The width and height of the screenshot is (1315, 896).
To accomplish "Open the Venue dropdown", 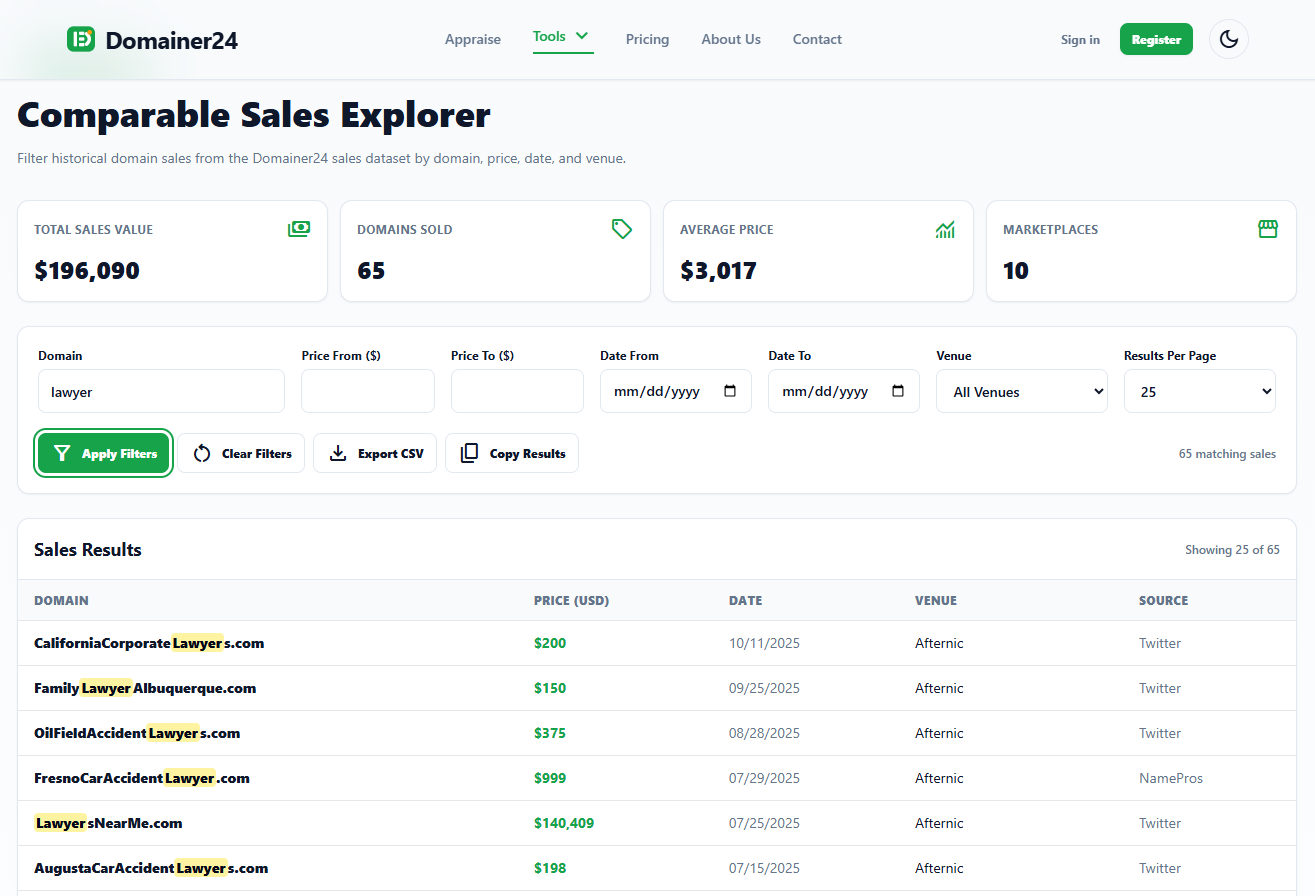I will point(1022,391).
